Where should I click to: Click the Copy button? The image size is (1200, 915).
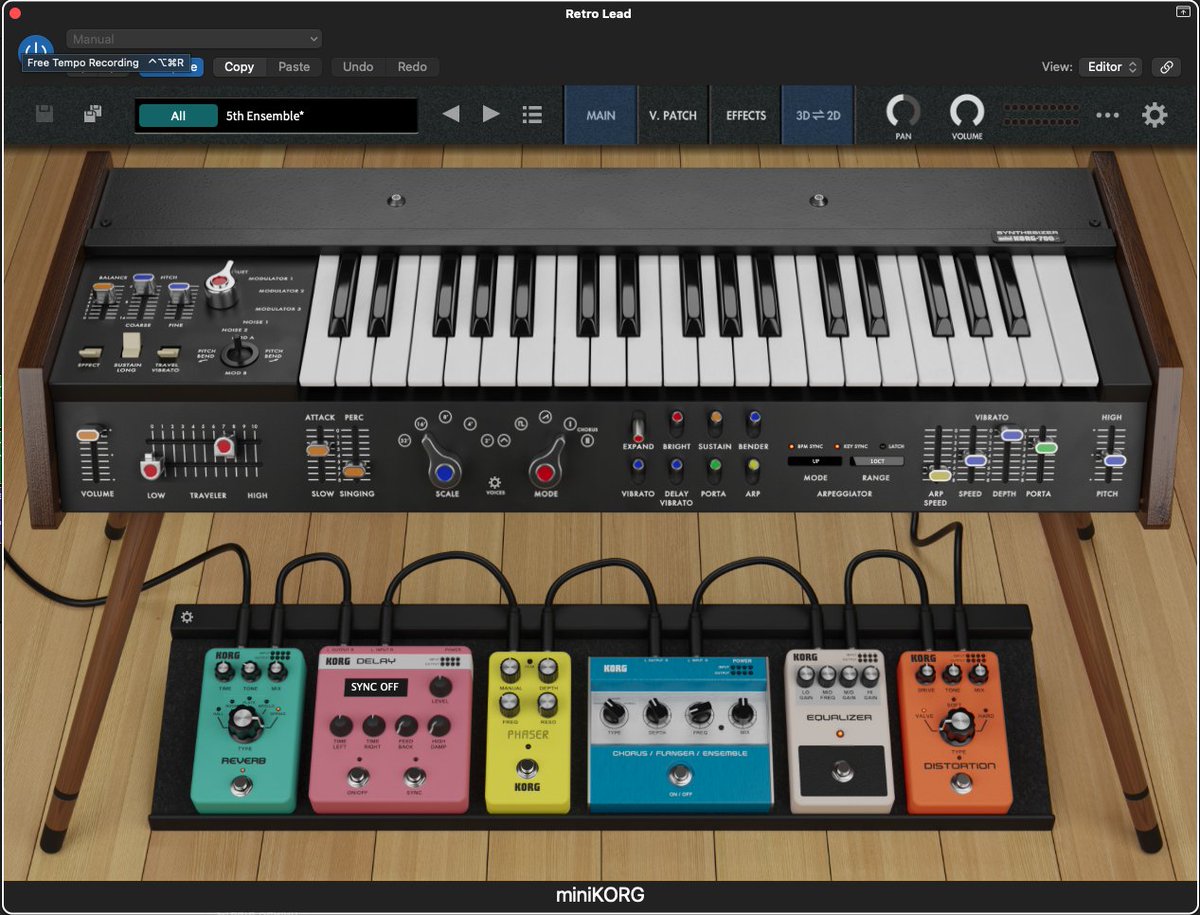pyautogui.click(x=239, y=67)
